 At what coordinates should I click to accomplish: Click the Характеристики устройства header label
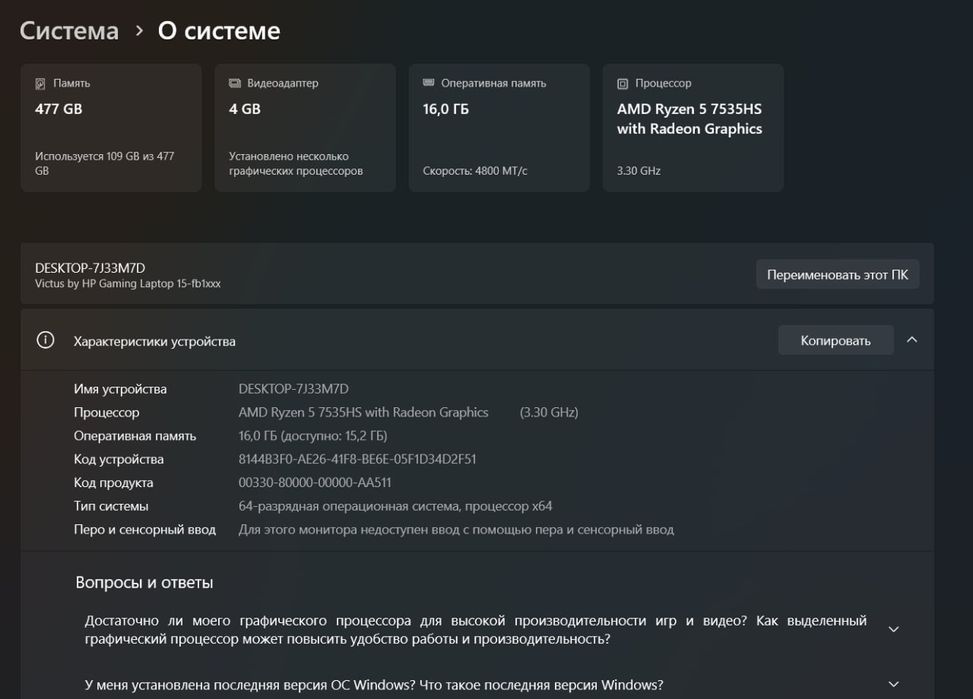point(155,341)
